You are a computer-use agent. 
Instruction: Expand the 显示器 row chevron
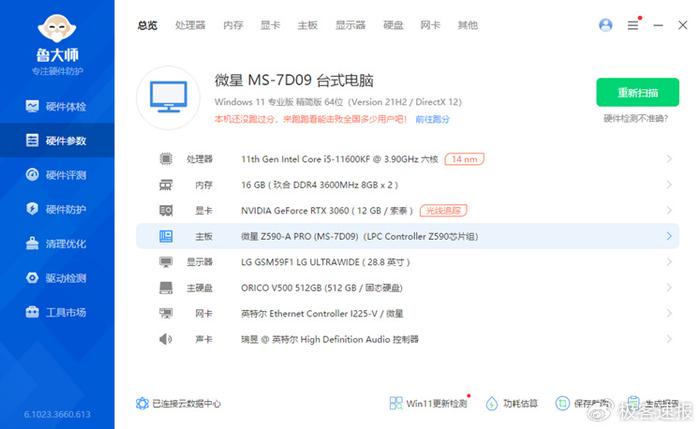pyautogui.click(x=669, y=262)
